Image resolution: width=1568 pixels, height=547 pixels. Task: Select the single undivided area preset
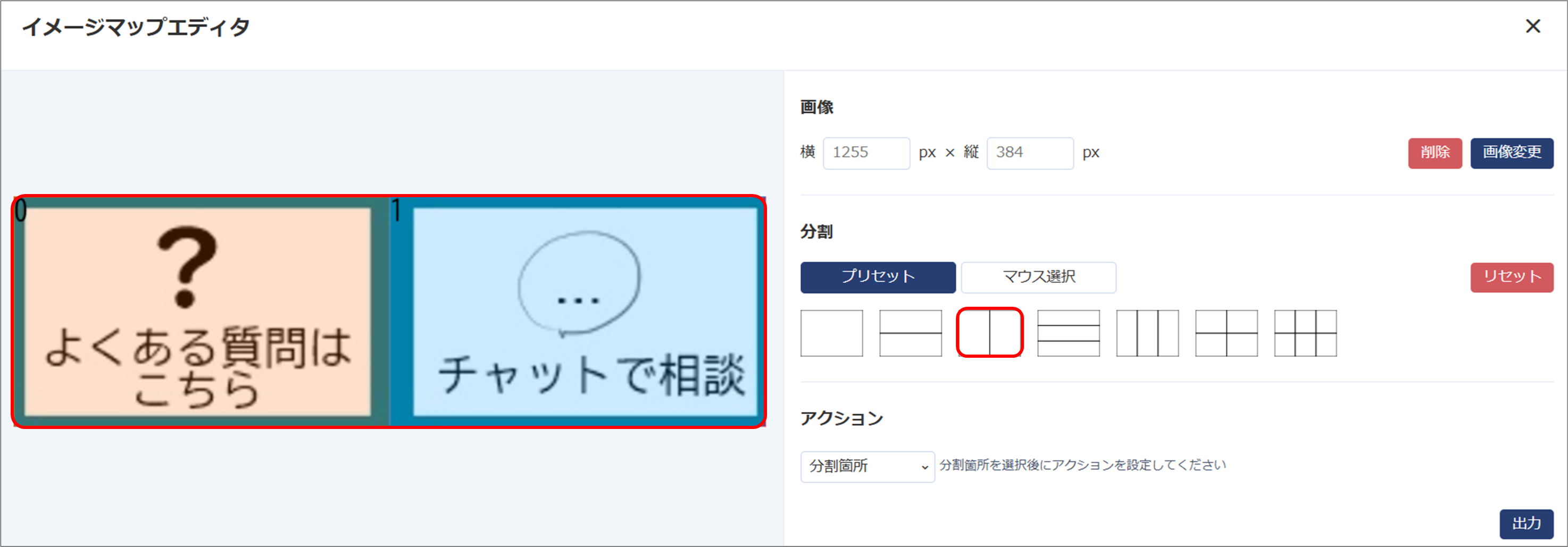tap(831, 333)
